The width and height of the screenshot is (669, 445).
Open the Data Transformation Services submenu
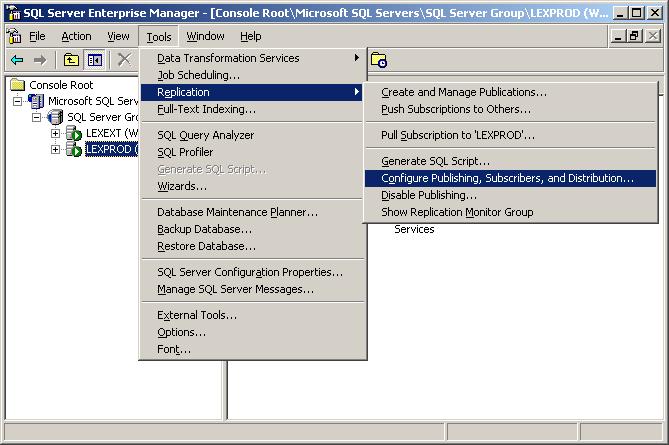[x=252, y=58]
